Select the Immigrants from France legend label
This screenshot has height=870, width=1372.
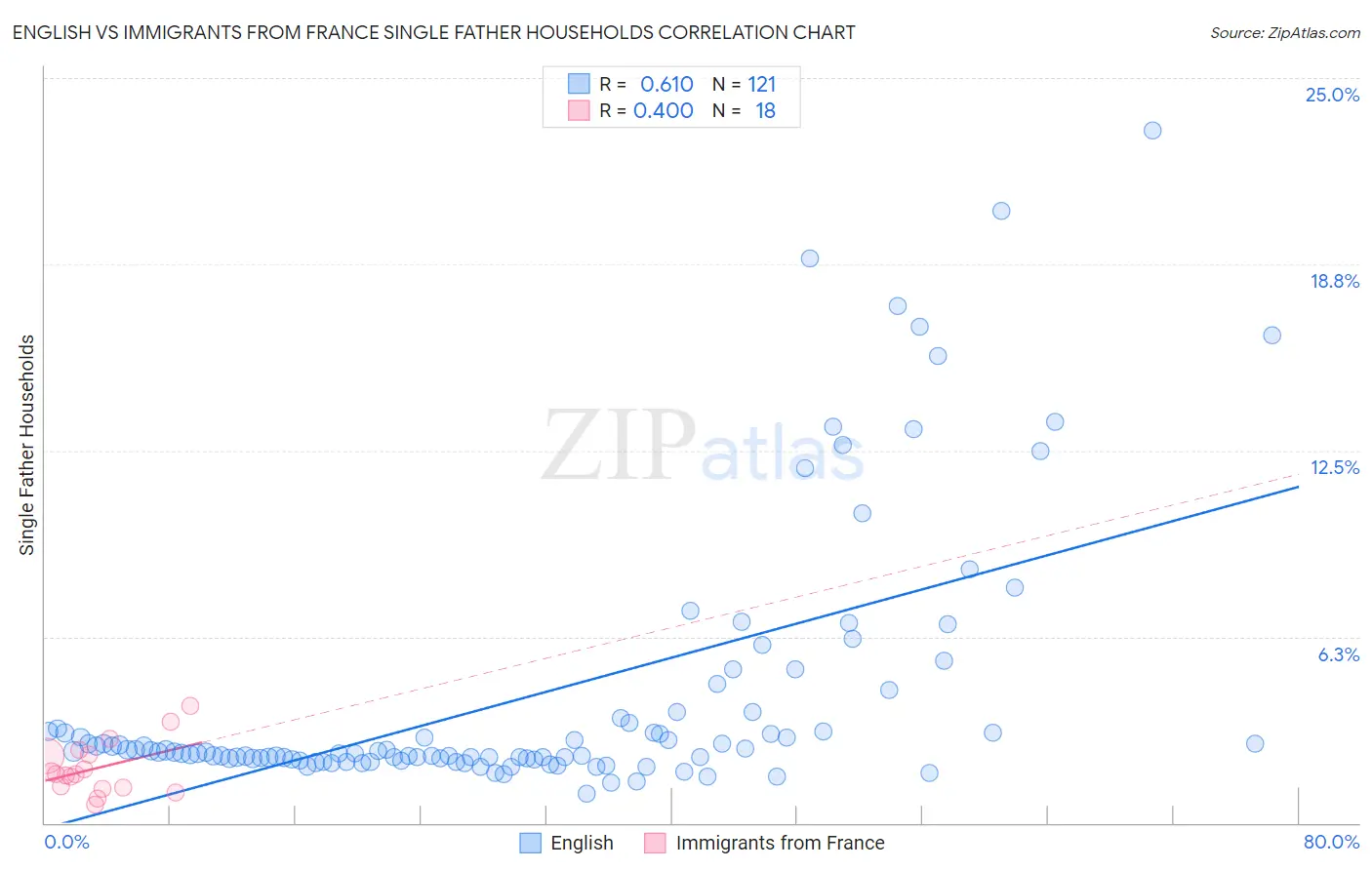pyautogui.click(x=780, y=843)
